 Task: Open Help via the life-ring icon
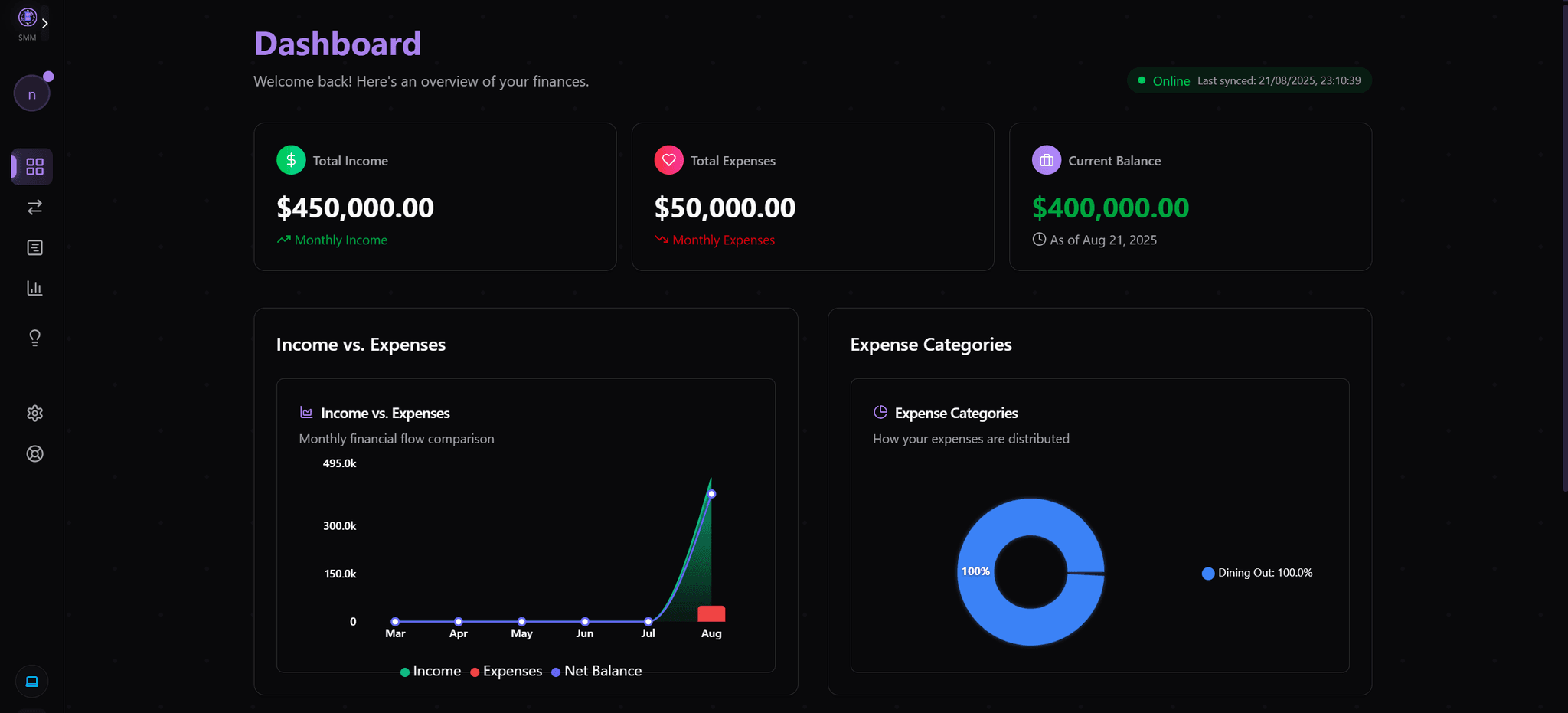(x=34, y=453)
